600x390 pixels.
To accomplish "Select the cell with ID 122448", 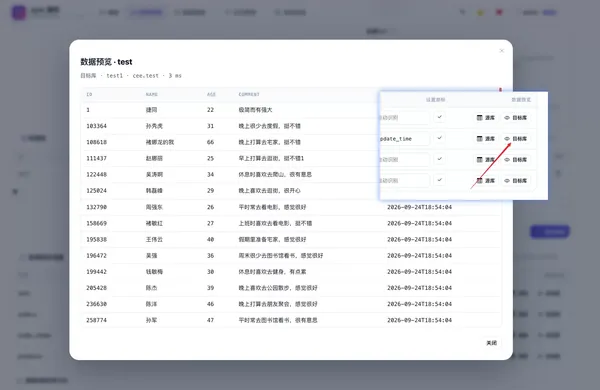I will [x=96, y=175].
